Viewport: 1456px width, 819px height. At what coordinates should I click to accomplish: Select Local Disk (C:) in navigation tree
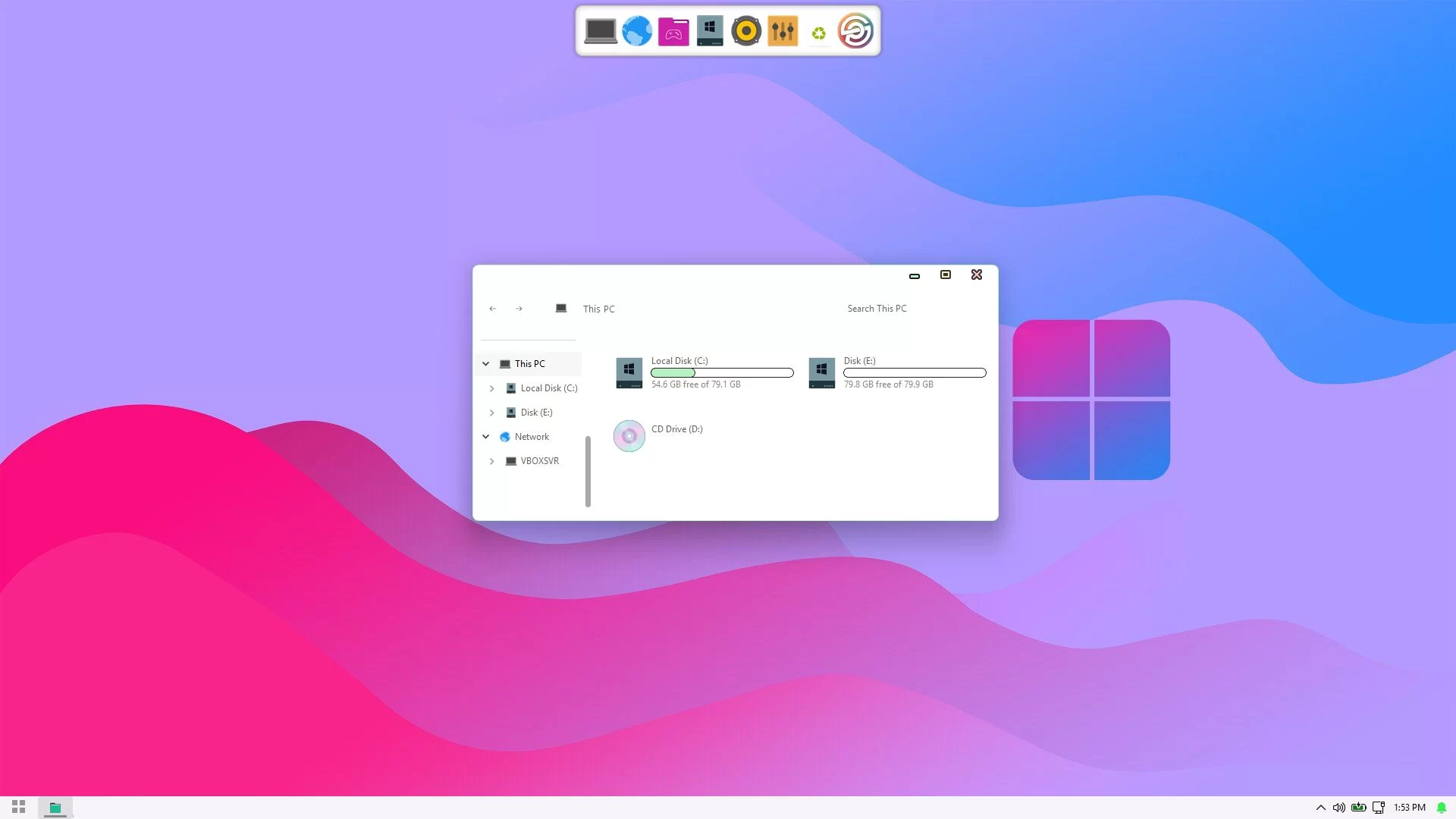point(549,388)
